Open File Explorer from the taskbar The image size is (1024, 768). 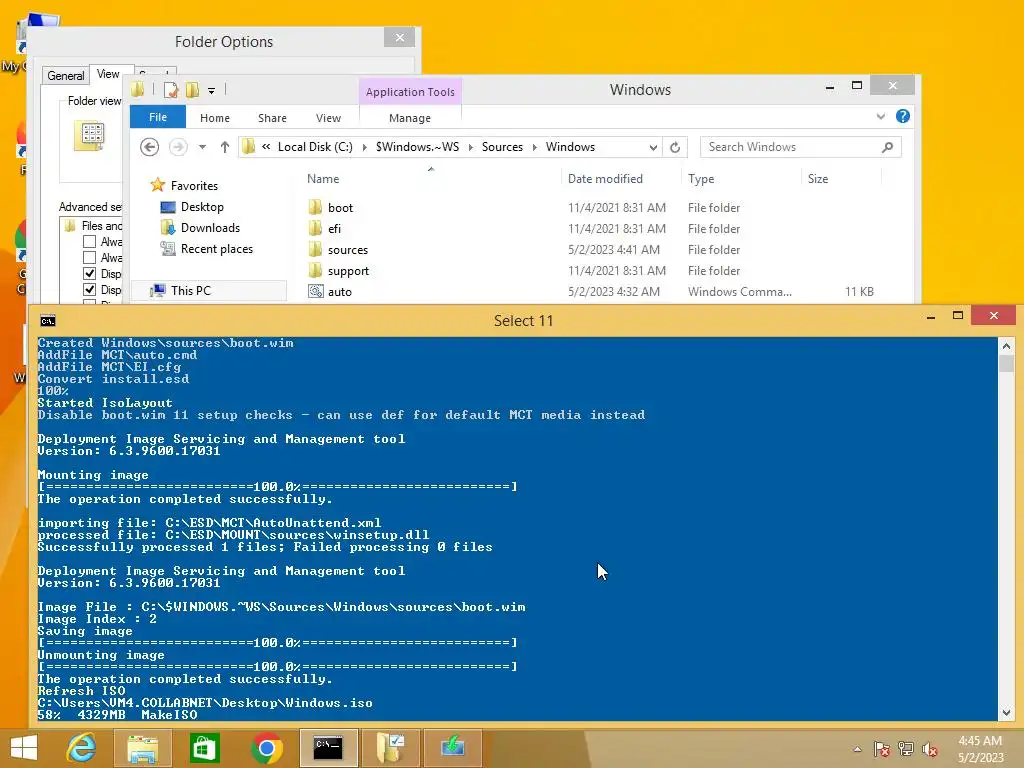pyautogui.click(x=142, y=748)
